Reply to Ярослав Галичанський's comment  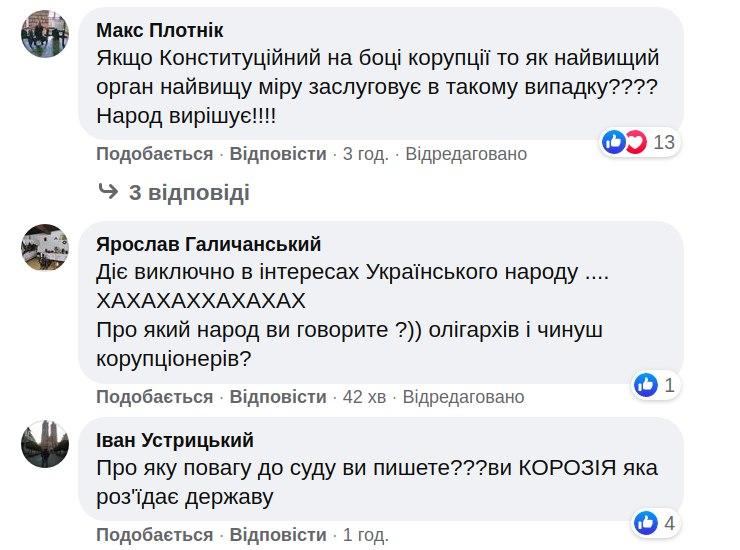[x=278, y=397]
